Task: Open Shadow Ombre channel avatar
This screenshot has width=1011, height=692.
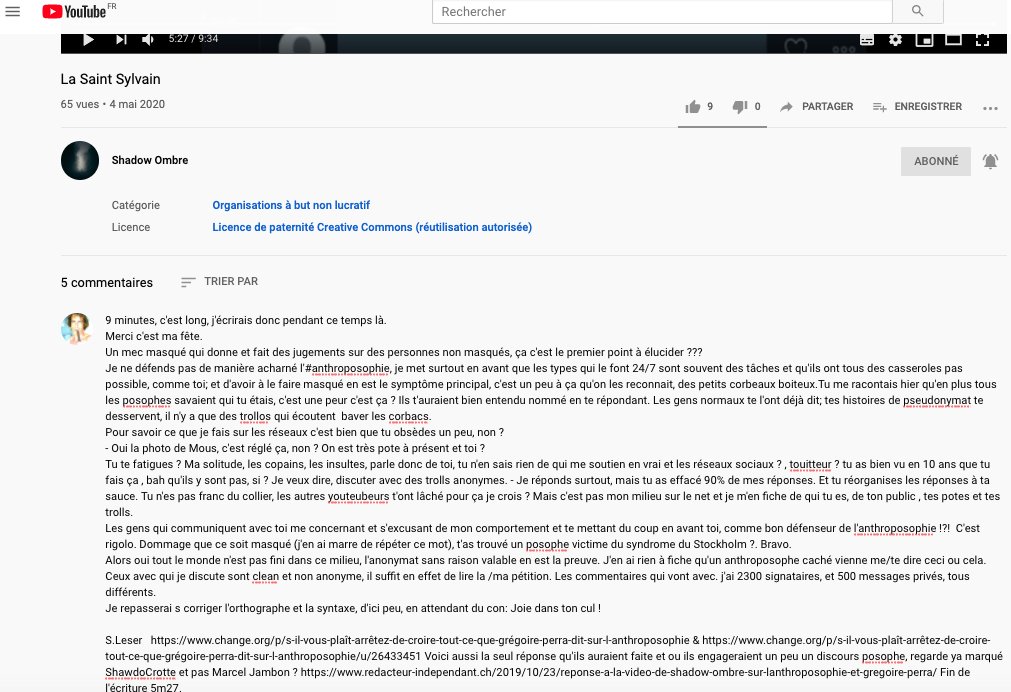Action: click(80, 161)
